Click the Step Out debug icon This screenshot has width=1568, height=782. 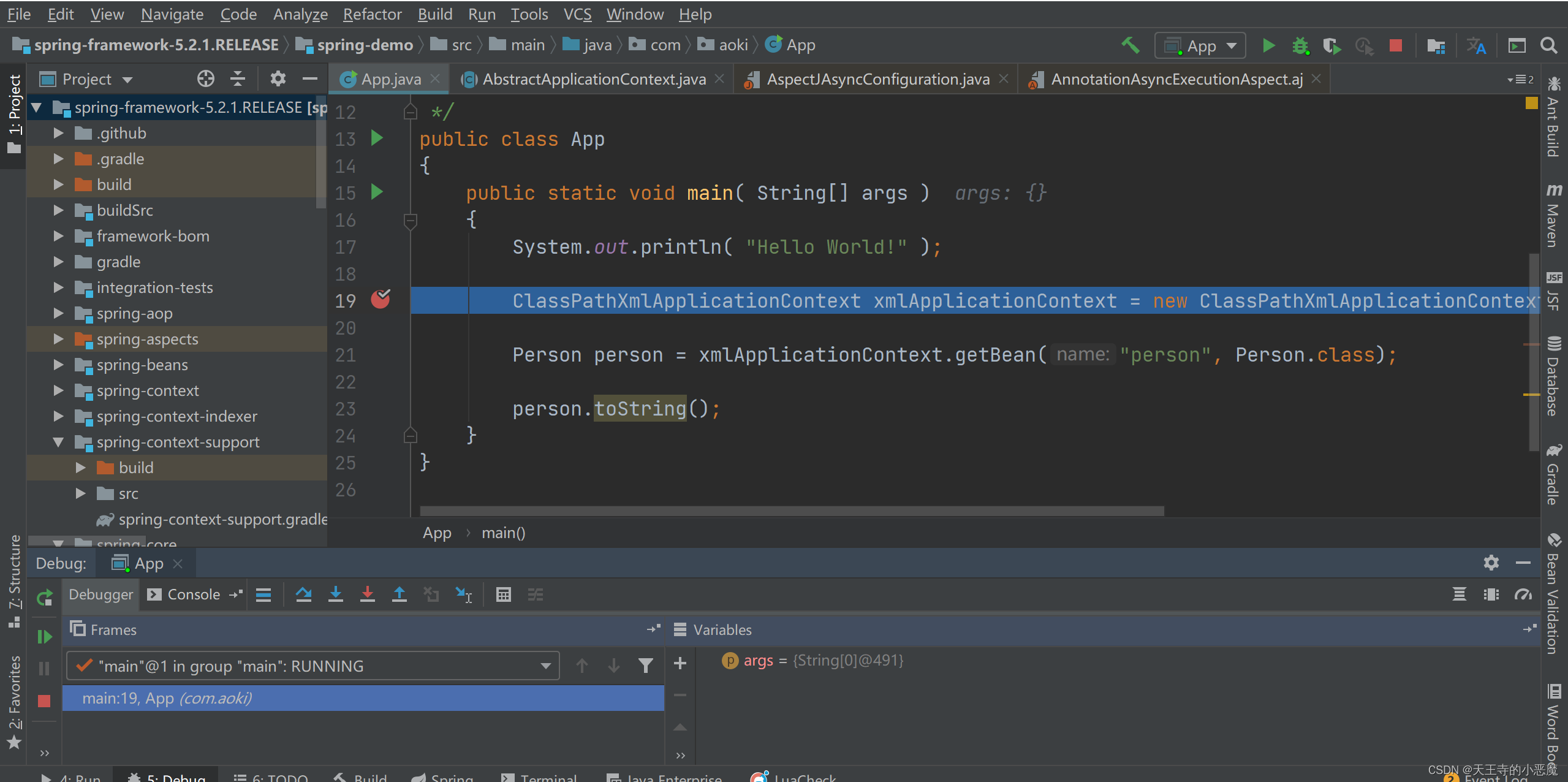pos(399,594)
